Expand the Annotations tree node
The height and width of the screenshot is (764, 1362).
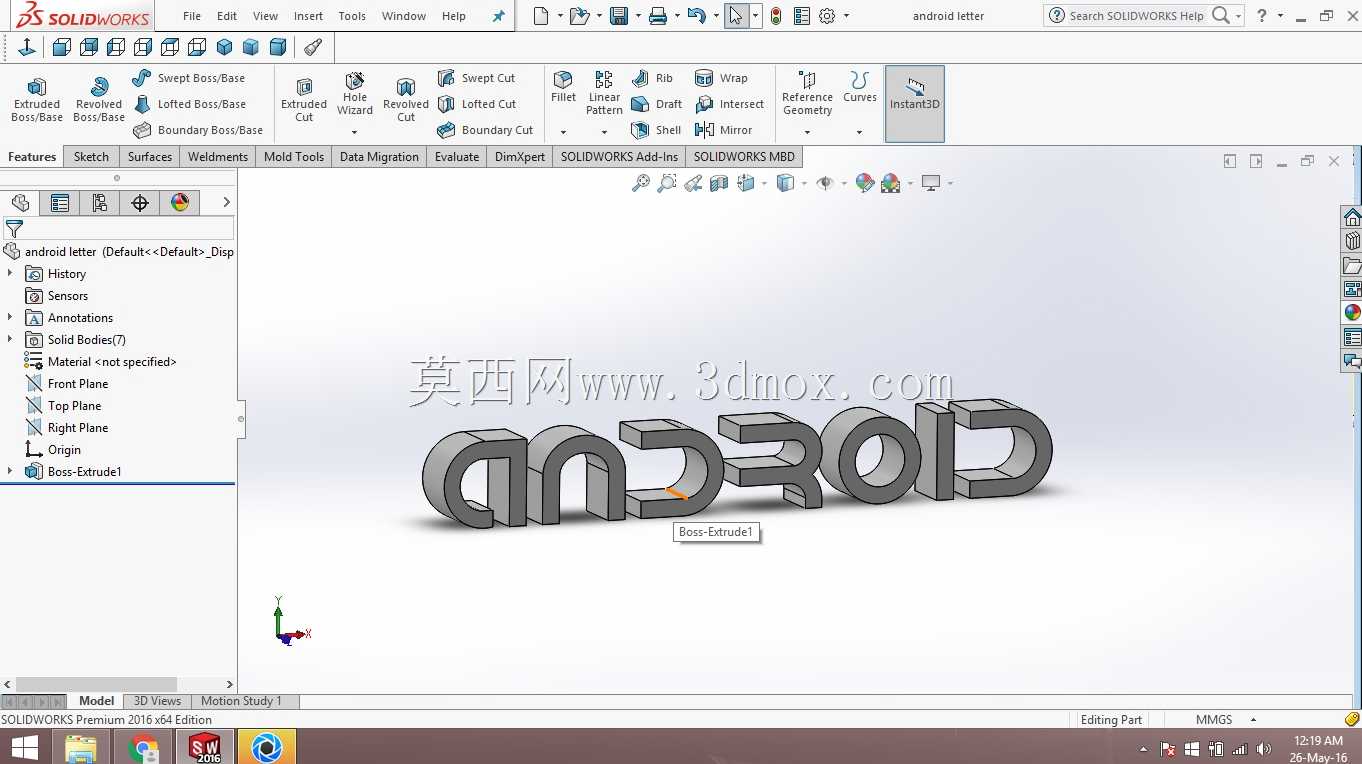[11, 318]
